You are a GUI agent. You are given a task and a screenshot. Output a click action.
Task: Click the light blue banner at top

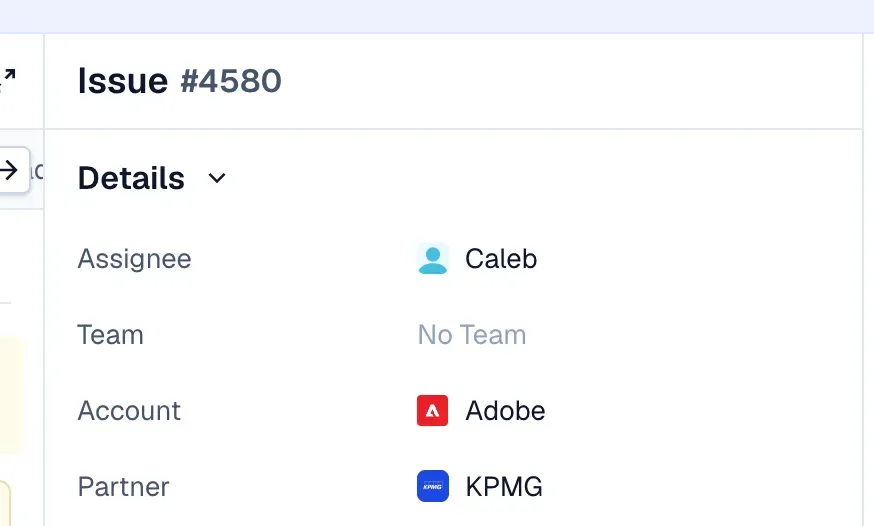(437, 16)
